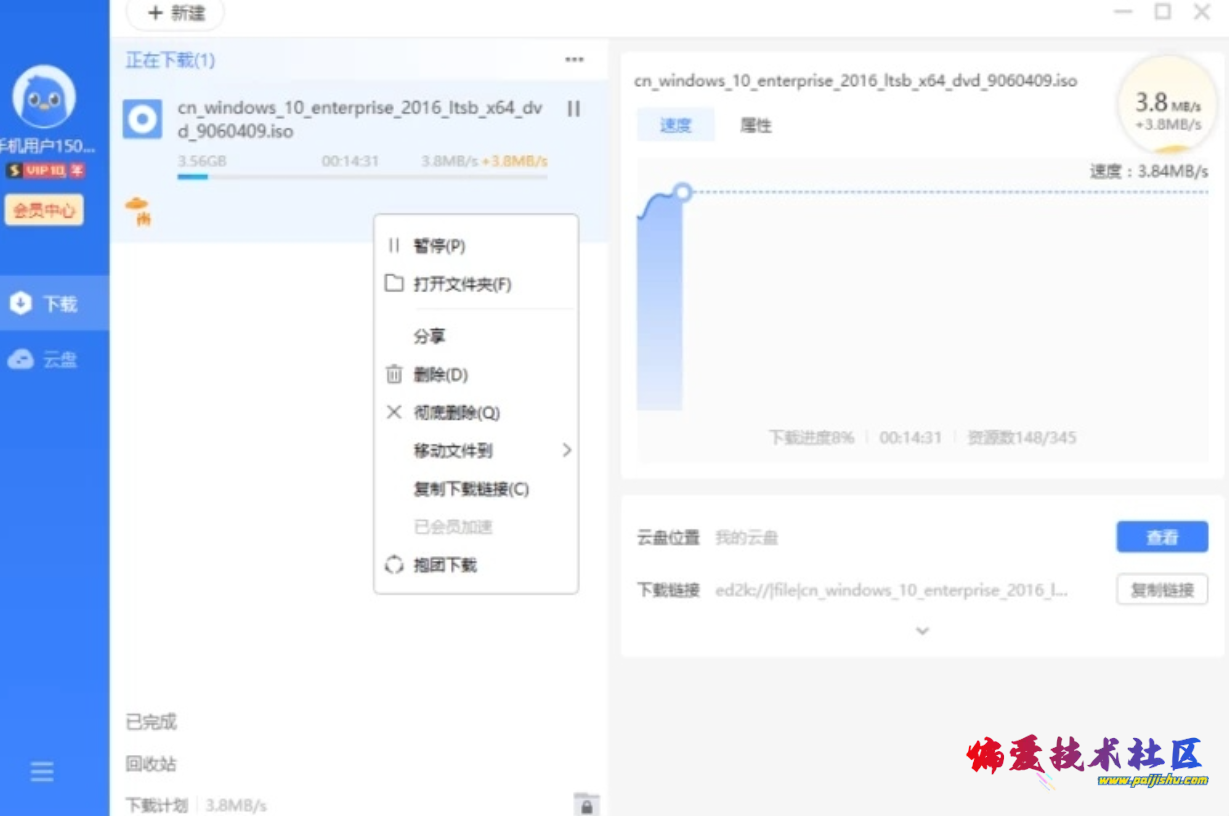1229x816 pixels.
Task: Click the VIP badge under the username
Action: [x=45, y=171]
